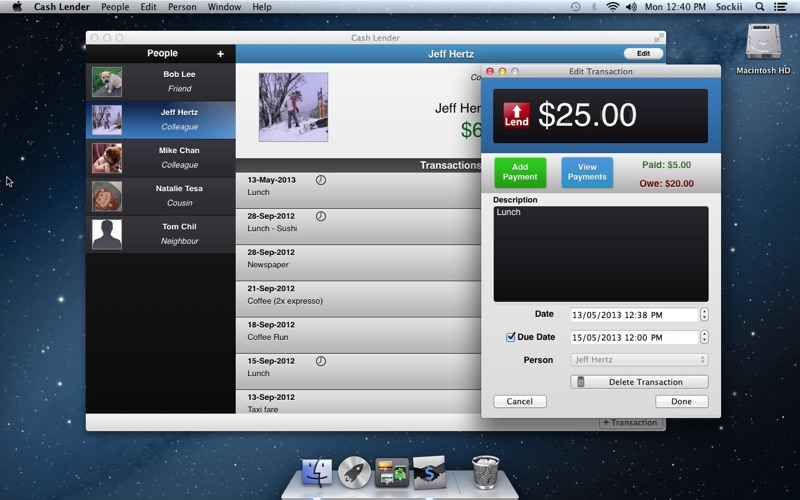Image resolution: width=800 pixels, height=500 pixels.
Task: Open the Help menu
Action: [x=262, y=7]
